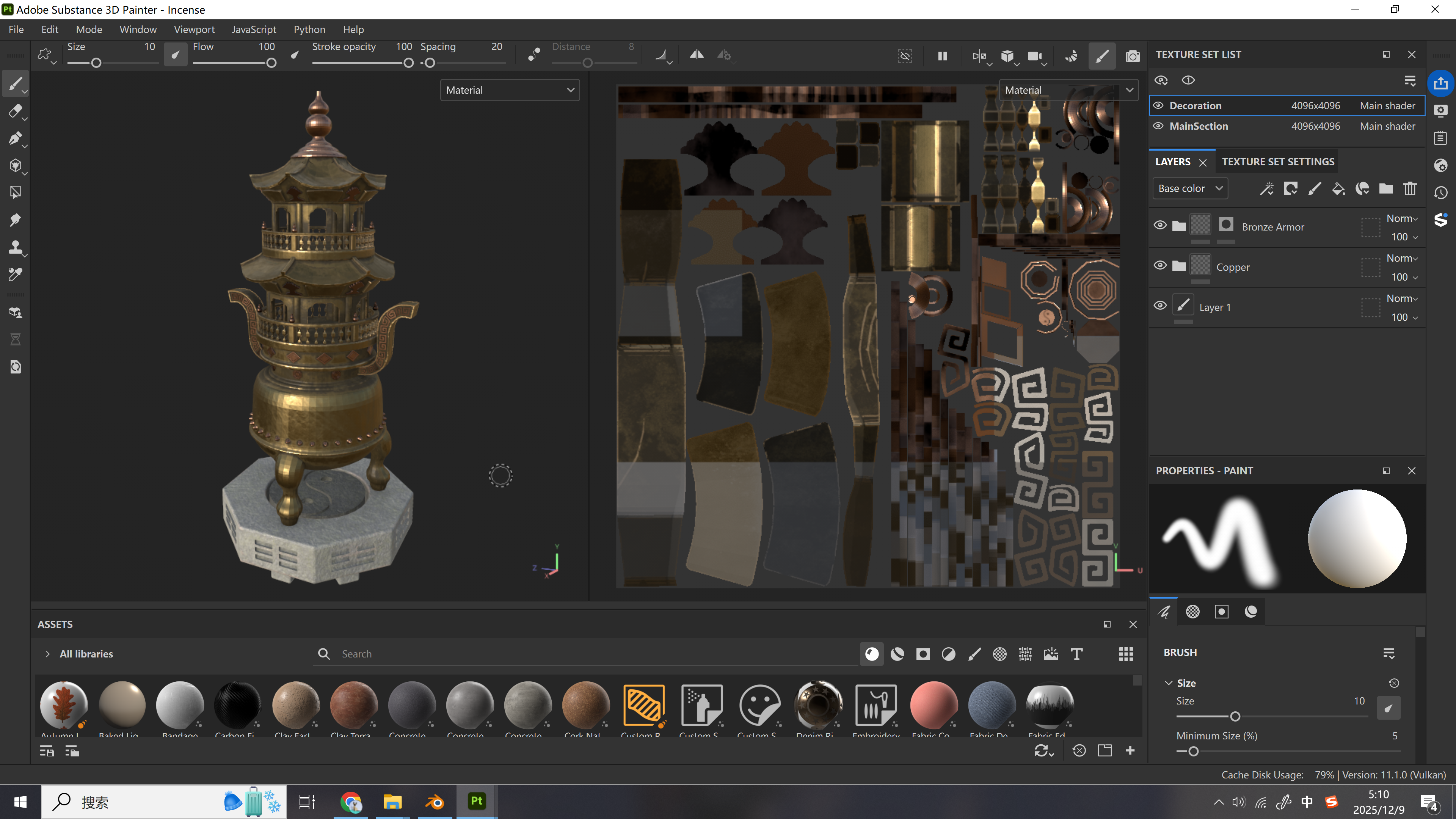This screenshot has width=1456, height=819.
Task: Hide the Bronze Armor layer
Action: pos(1160,225)
